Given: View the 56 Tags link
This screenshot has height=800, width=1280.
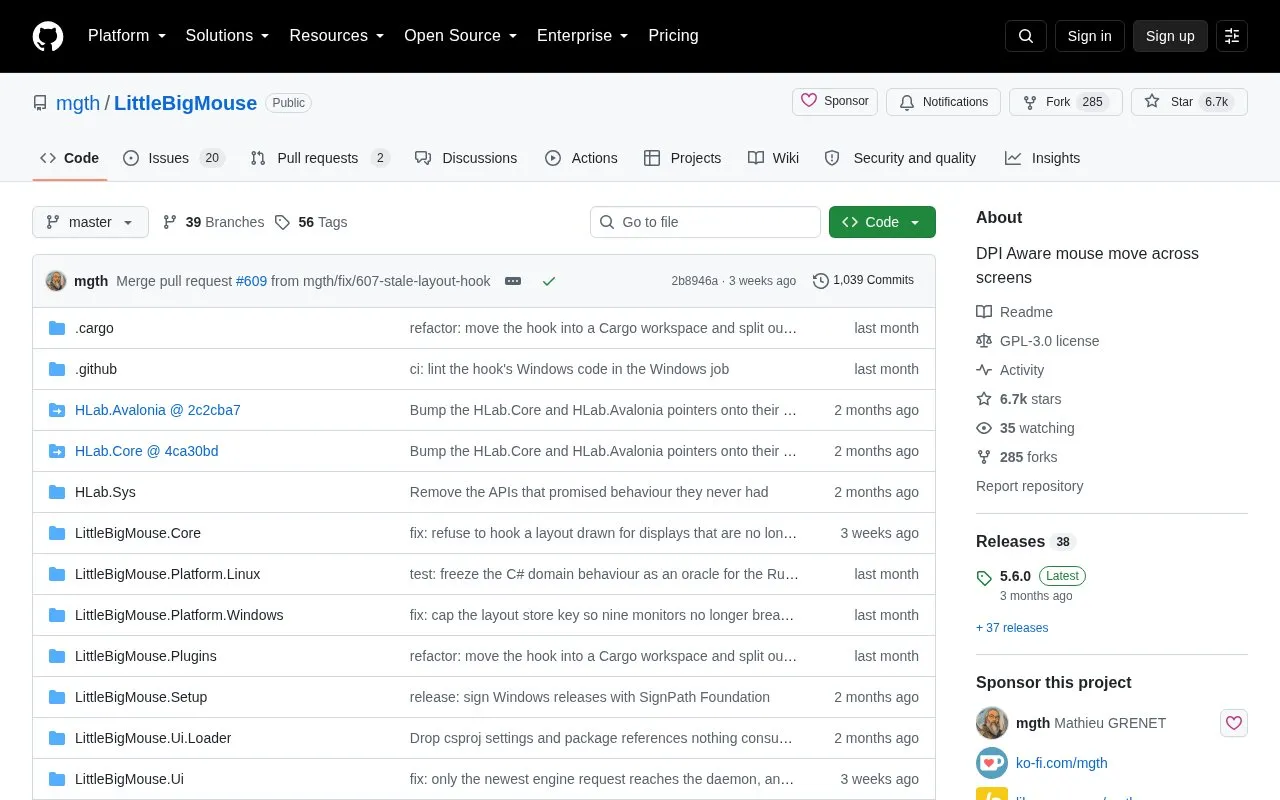Looking at the screenshot, I should point(311,222).
